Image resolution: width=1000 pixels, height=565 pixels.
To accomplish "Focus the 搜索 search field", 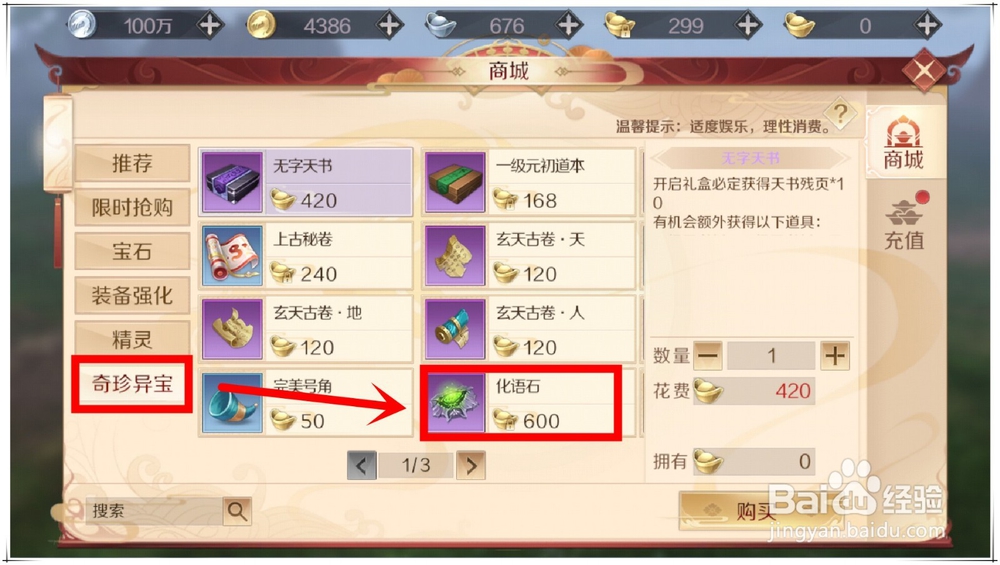I will tap(155, 511).
